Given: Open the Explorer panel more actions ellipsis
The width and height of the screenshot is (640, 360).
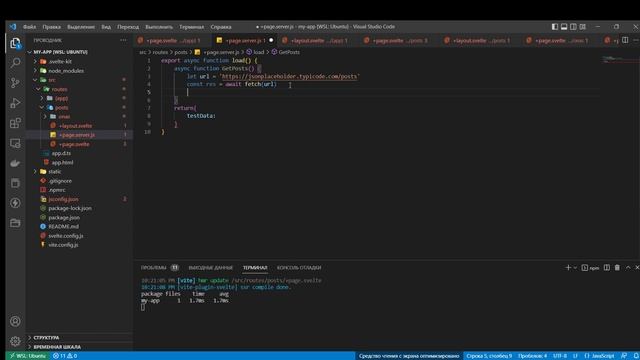Looking at the screenshot, I should [x=123, y=40].
